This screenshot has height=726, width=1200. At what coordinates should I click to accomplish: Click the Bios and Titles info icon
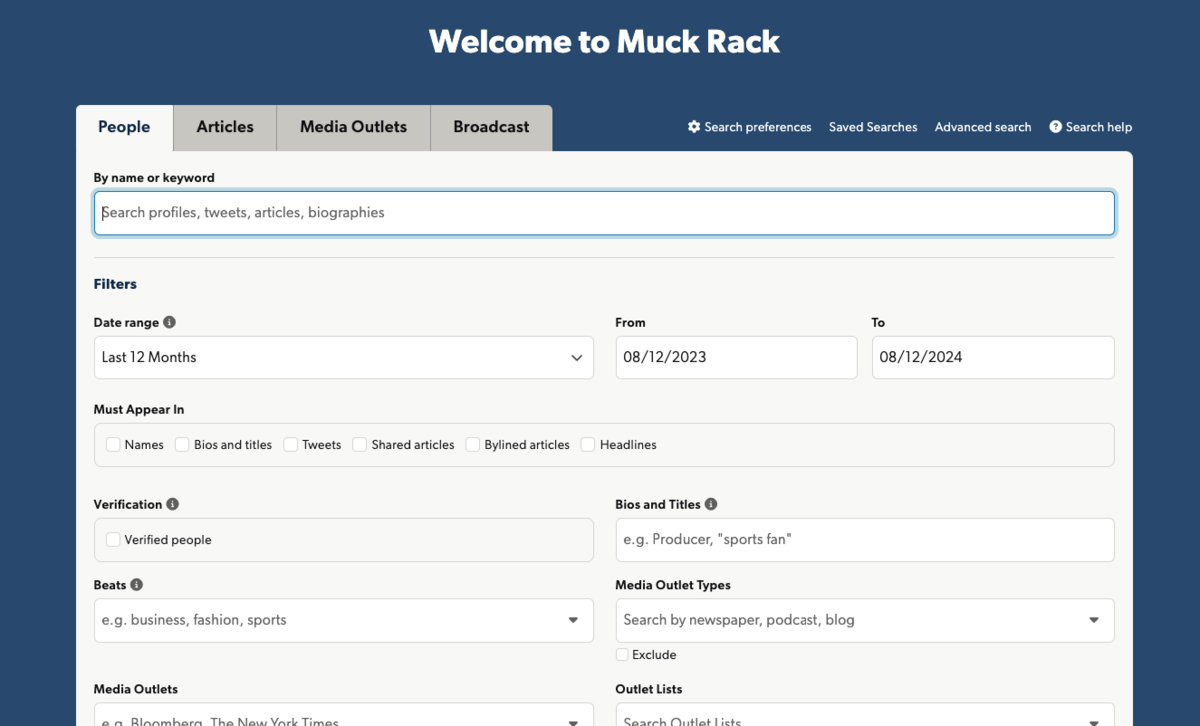(711, 505)
